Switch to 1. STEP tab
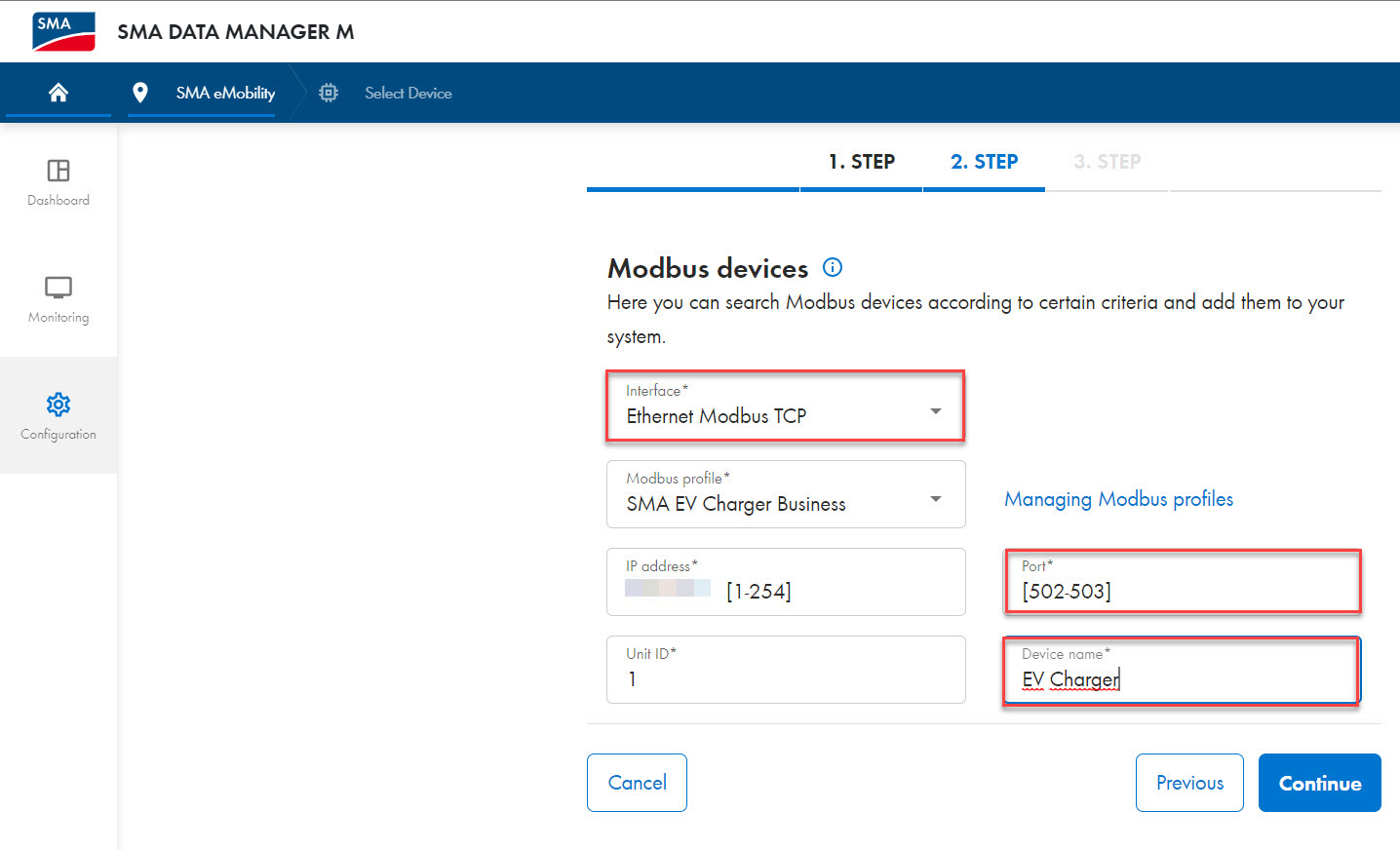This screenshot has width=1400, height=850. (x=862, y=162)
